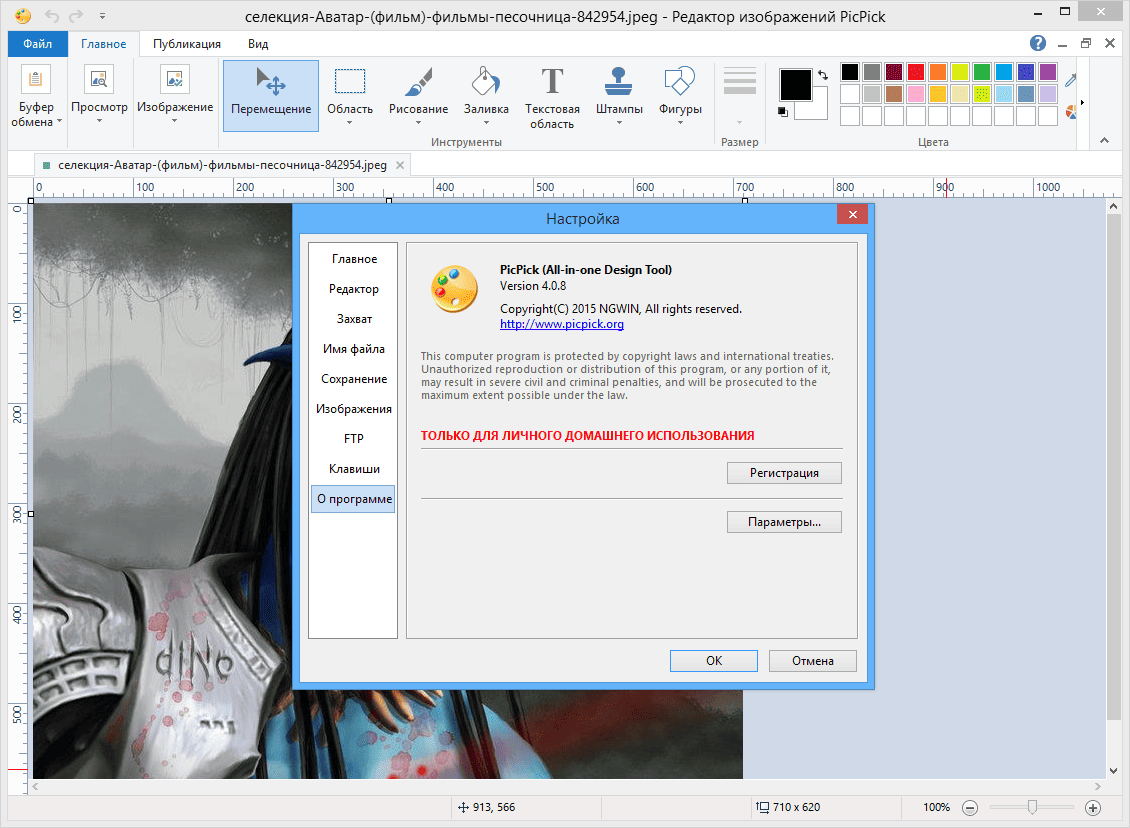The height and width of the screenshot is (828, 1130).
Task: Select the green color swatch
Action: (x=982, y=72)
